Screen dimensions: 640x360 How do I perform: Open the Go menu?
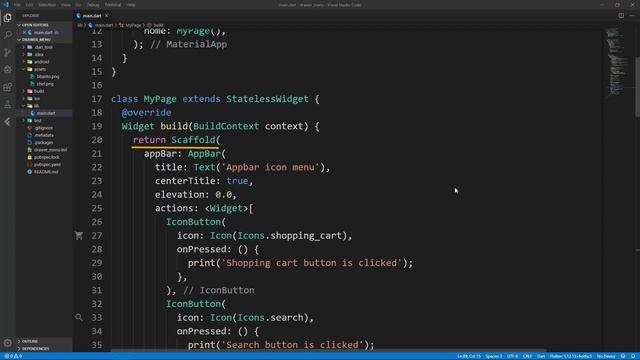coord(78,5)
